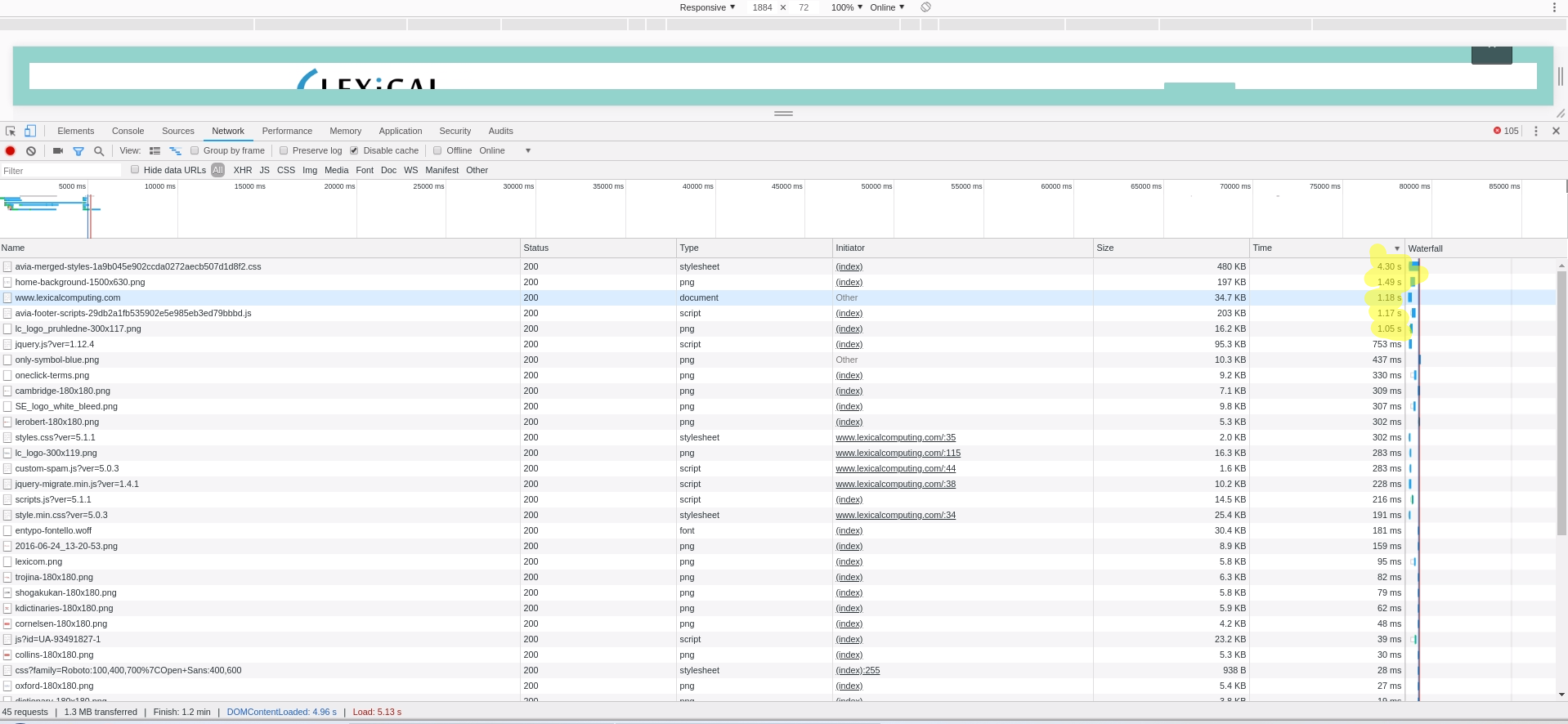Capture screenshots with the camera icon
This screenshot has height=724, width=1568.
click(58, 150)
